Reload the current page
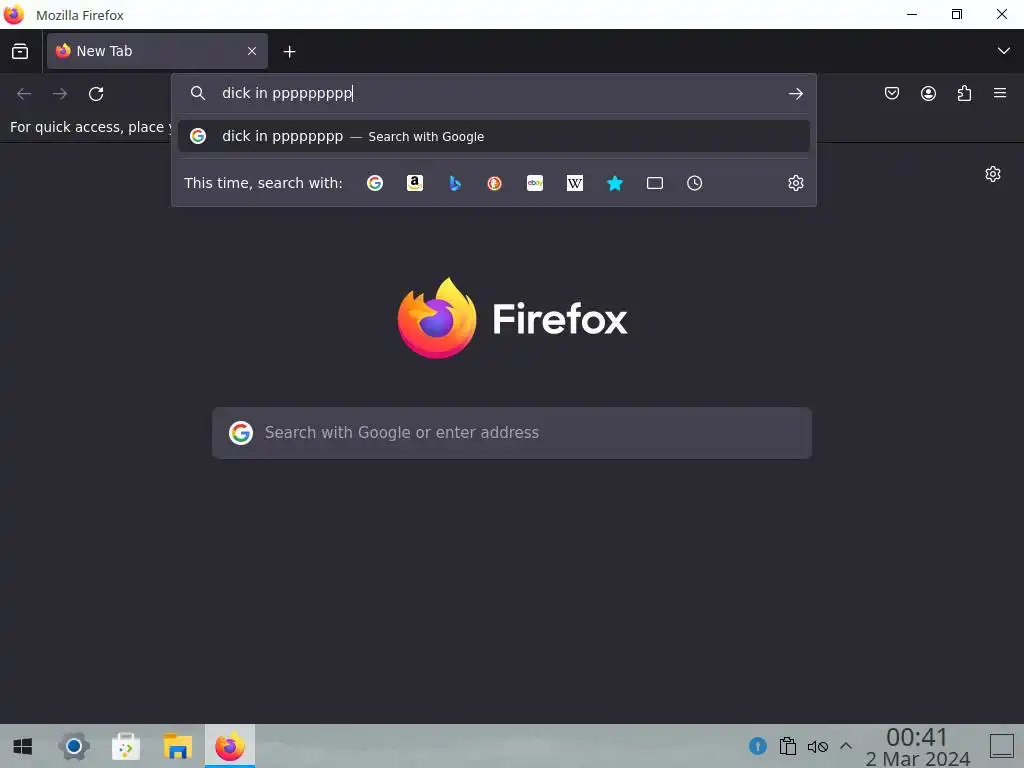The width and height of the screenshot is (1024, 768). coord(96,93)
